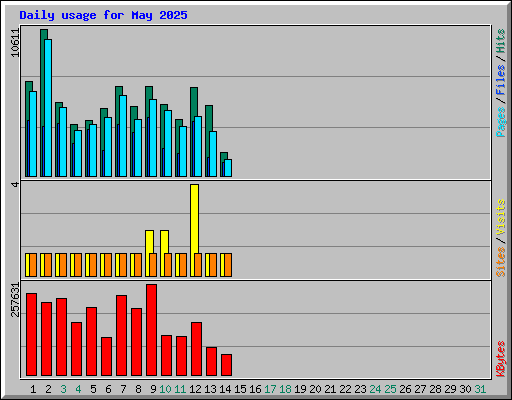Select the red KBytes bar for day 4

click(x=76, y=349)
